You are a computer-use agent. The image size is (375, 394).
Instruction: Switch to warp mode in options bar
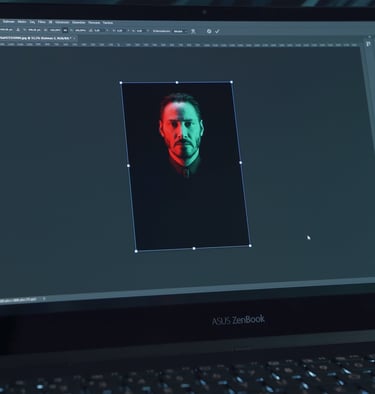coord(193,31)
